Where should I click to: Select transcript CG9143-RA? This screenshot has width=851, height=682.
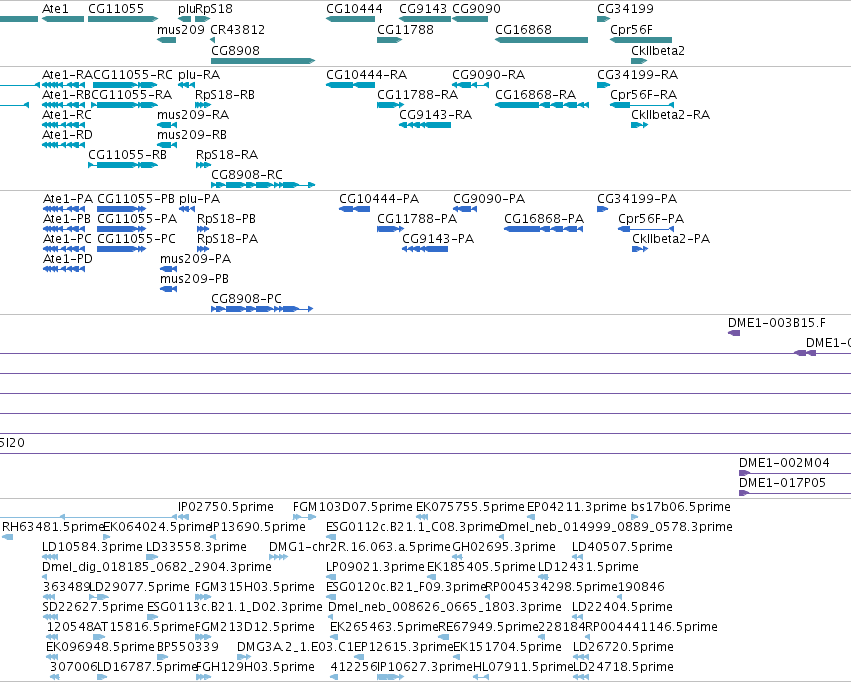point(425,125)
